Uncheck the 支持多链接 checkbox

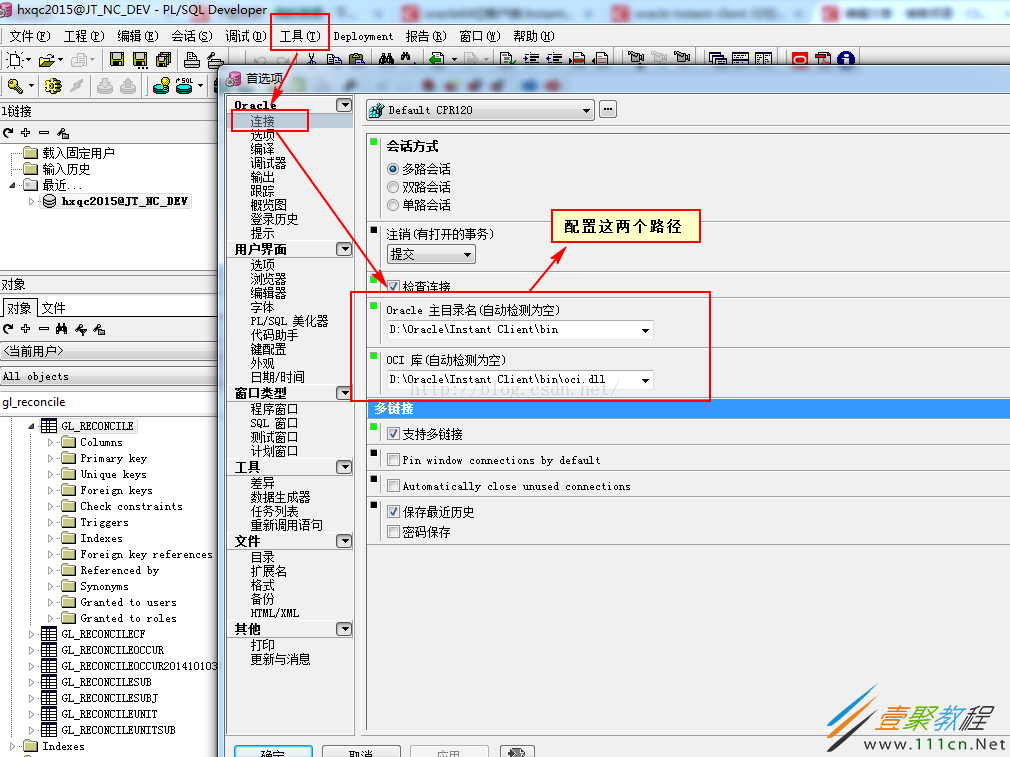coord(393,434)
